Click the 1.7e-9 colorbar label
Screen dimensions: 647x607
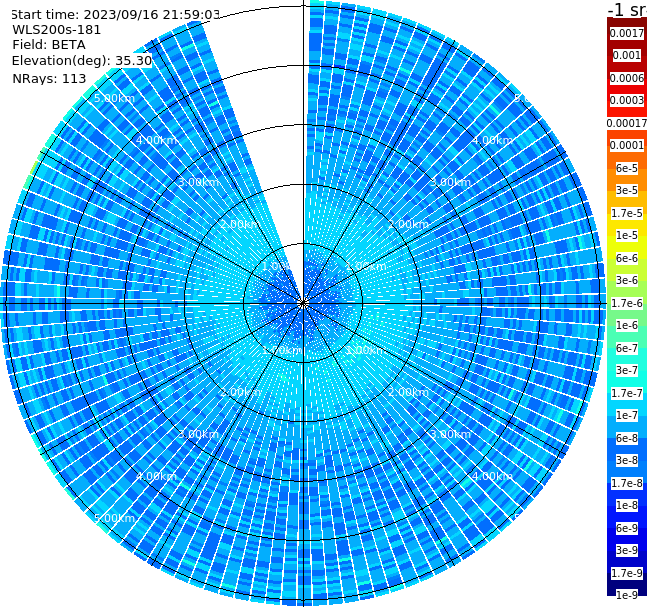pos(627,573)
